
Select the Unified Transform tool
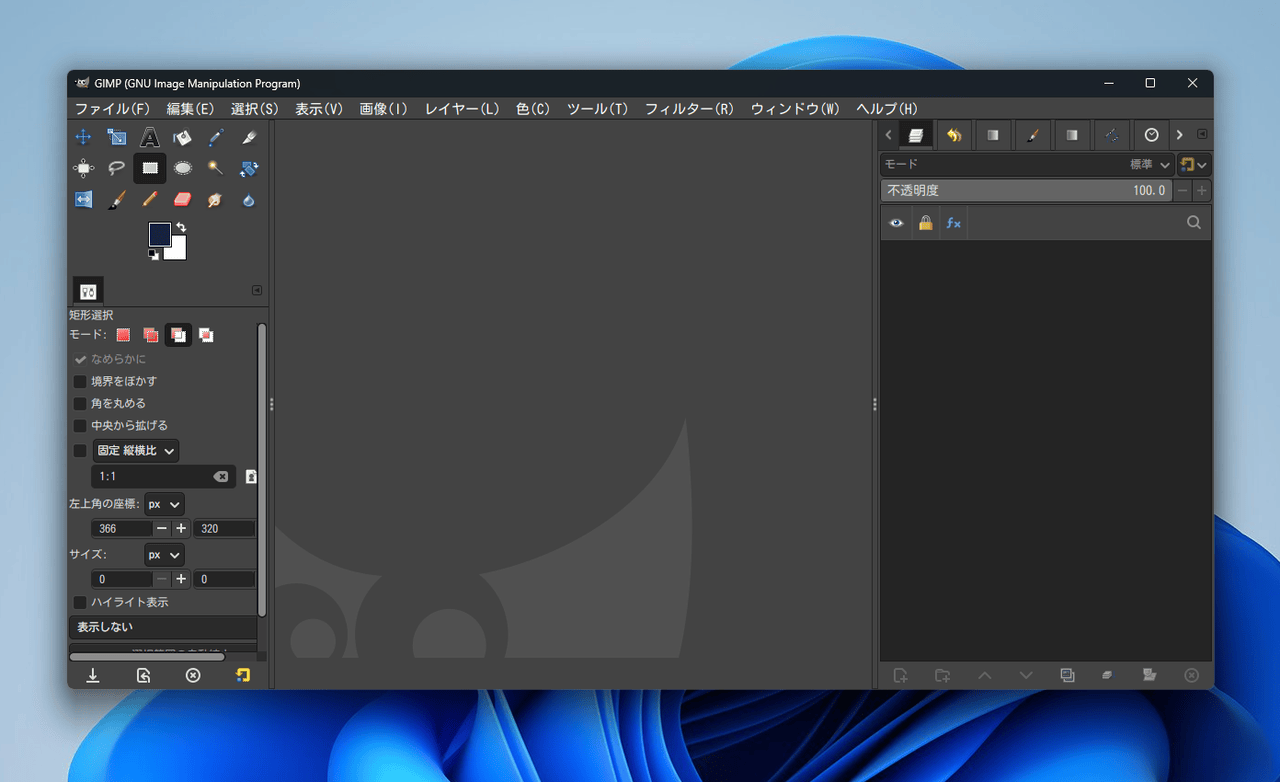click(x=249, y=168)
